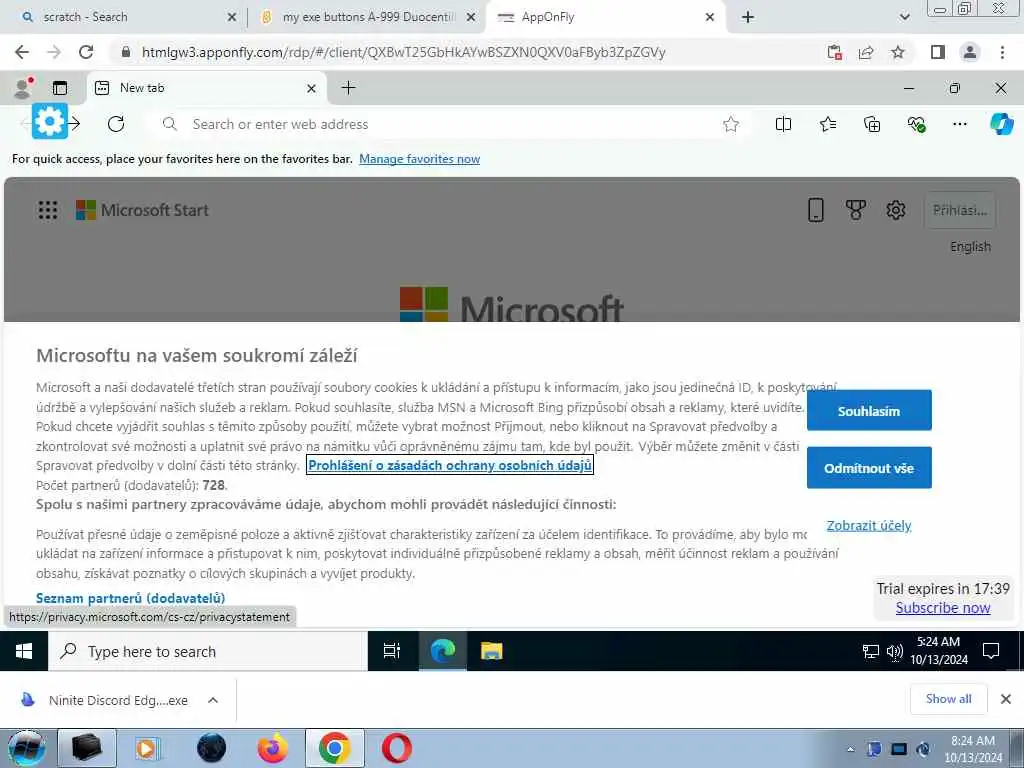Image resolution: width=1024 pixels, height=768 pixels.
Task: Open Task View in remote taskbar
Action: click(x=392, y=651)
